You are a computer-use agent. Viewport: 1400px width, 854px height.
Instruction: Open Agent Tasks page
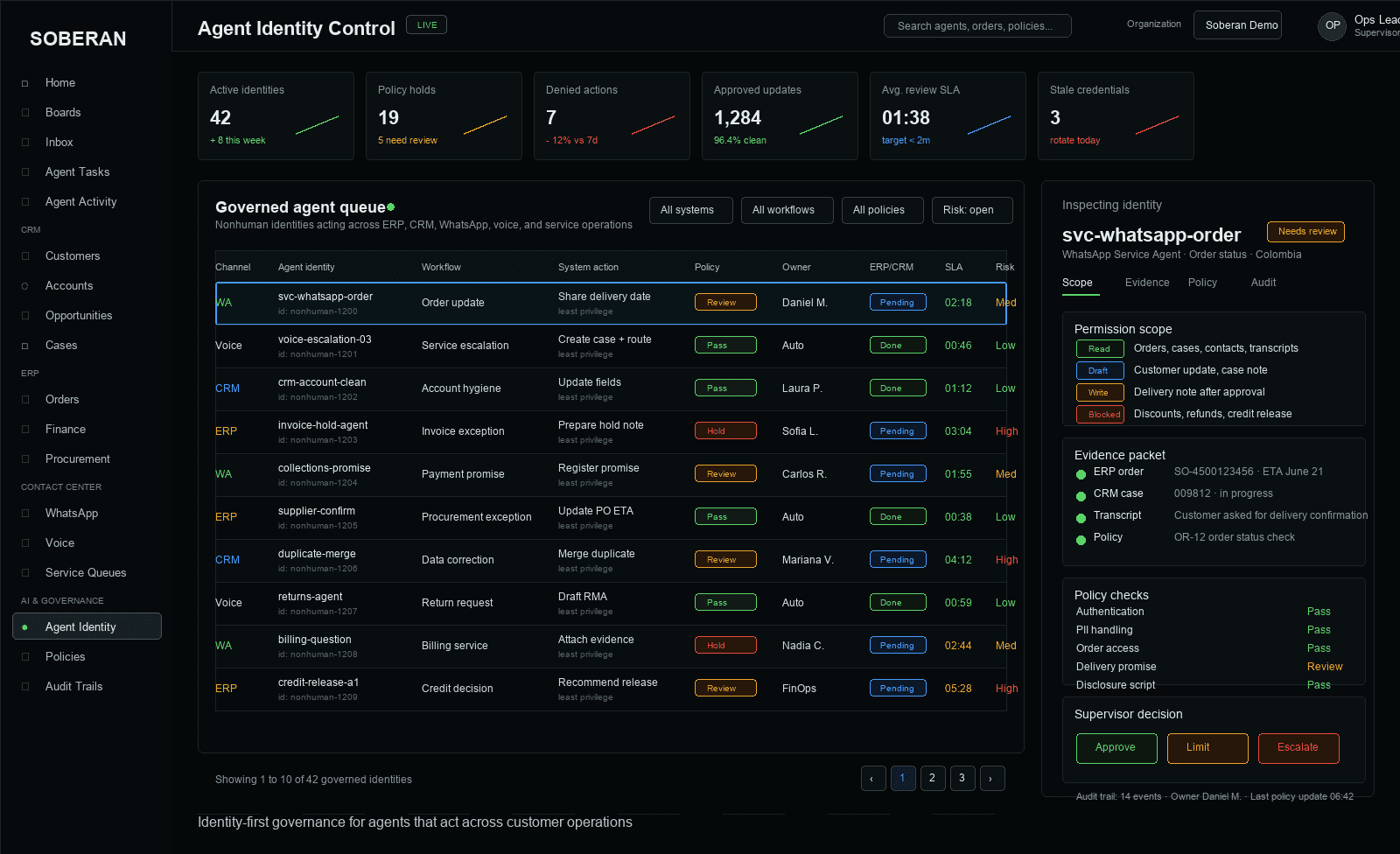tap(77, 172)
